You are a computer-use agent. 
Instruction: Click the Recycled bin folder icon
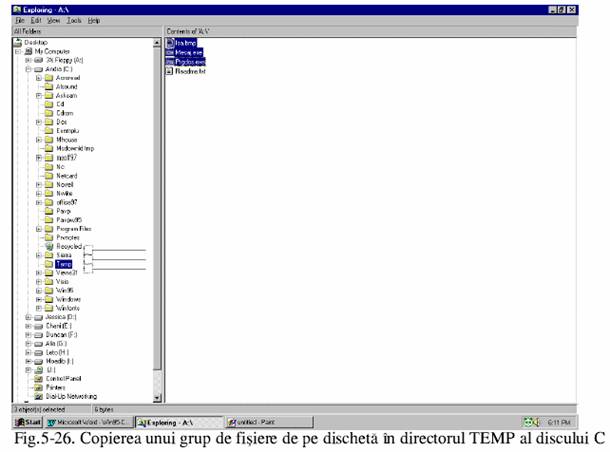(x=49, y=246)
